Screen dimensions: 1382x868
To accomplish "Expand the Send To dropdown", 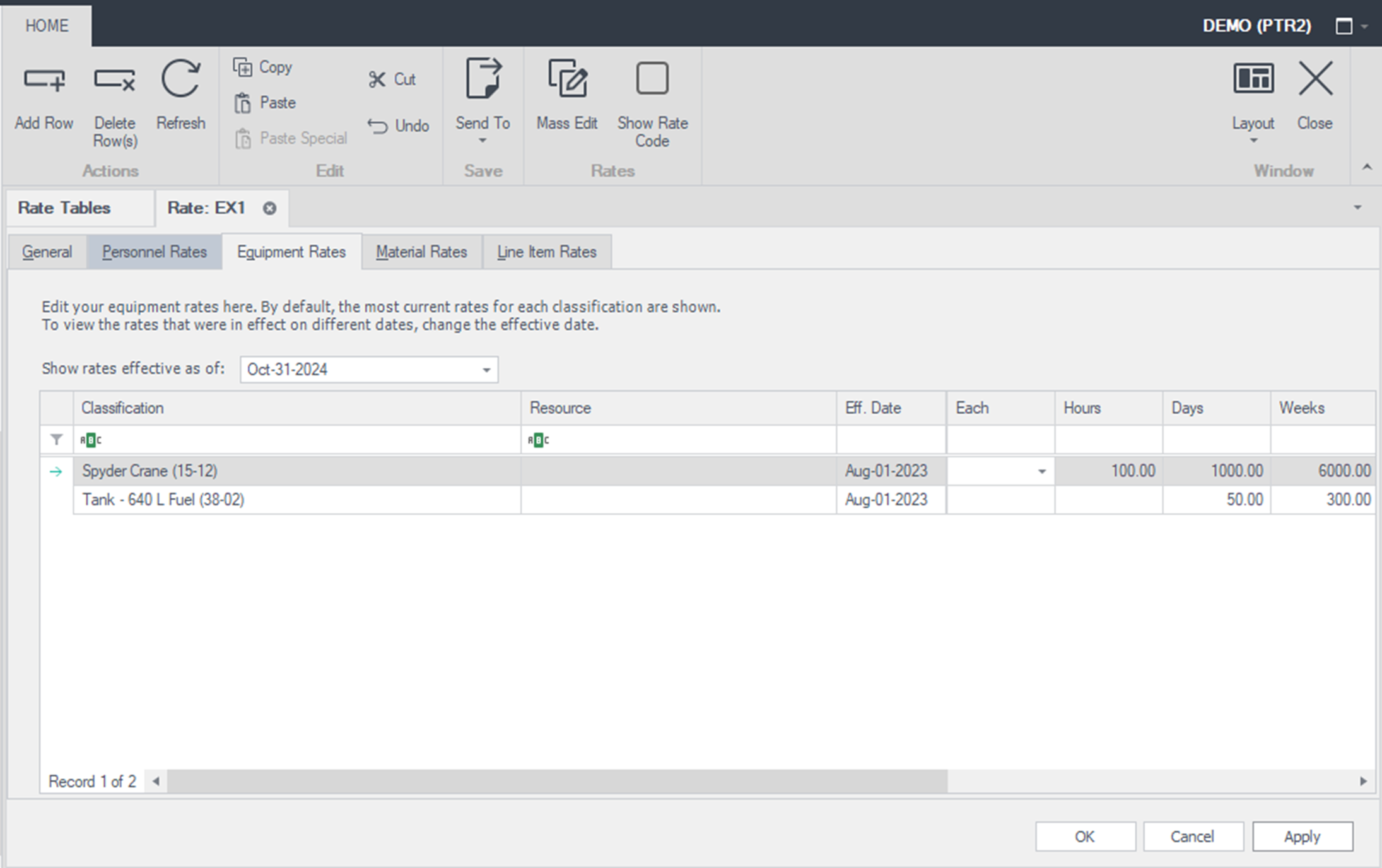I will (483, 140).
